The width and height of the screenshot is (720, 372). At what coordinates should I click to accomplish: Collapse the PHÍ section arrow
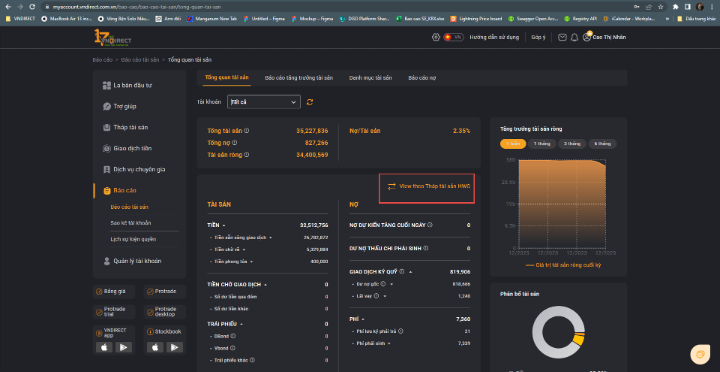pos(363,319)
